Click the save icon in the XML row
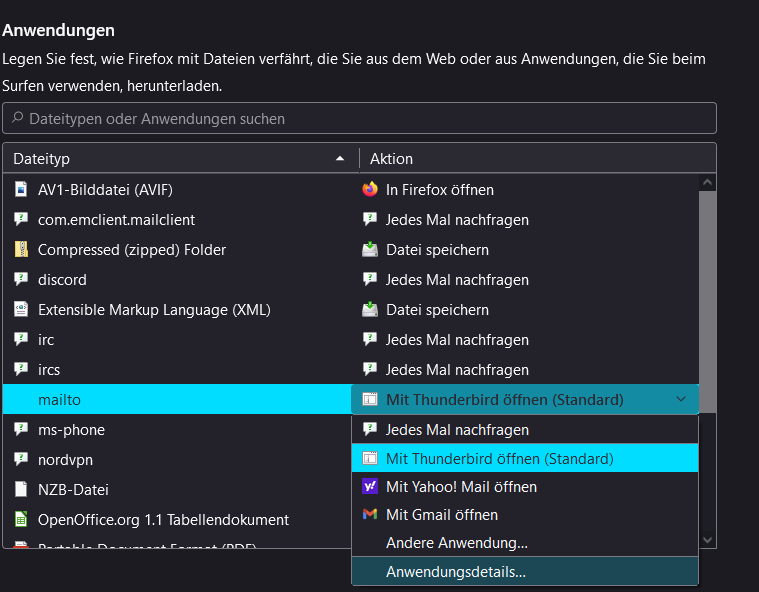 [370, 309]
